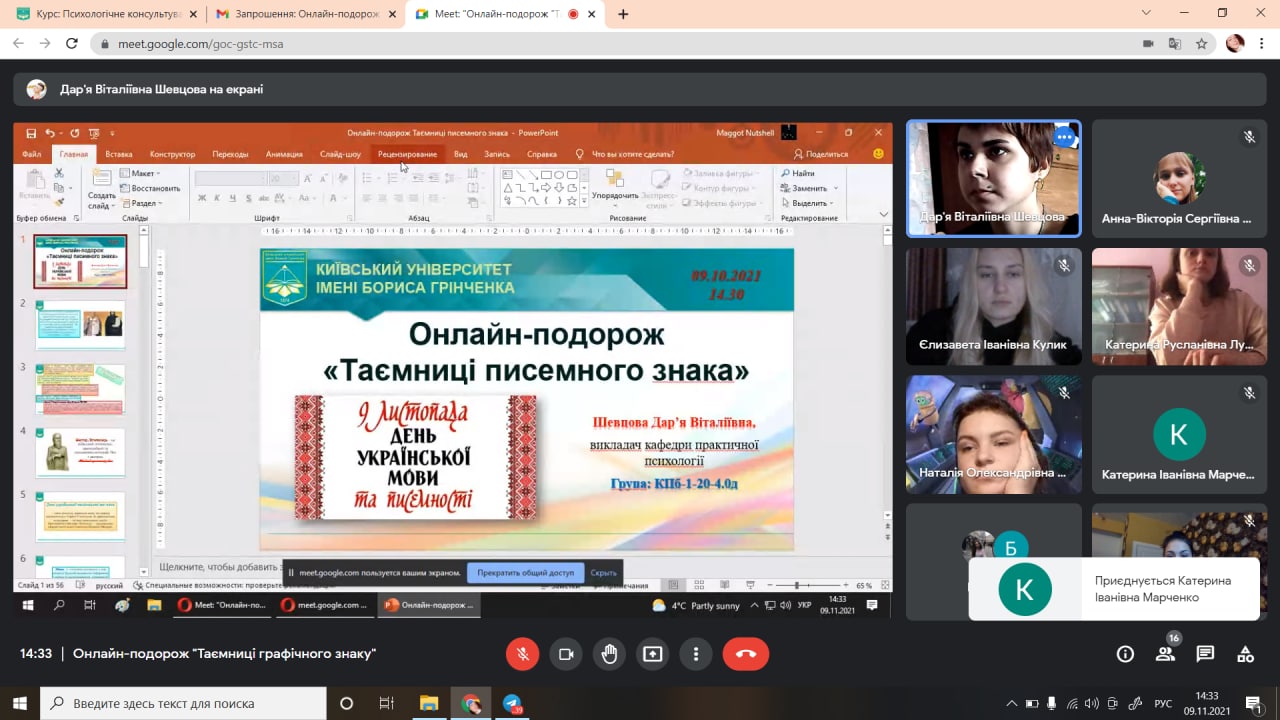Unmute the microphone in Meet
1280x720 pixels.
click(x=522, y=654)
